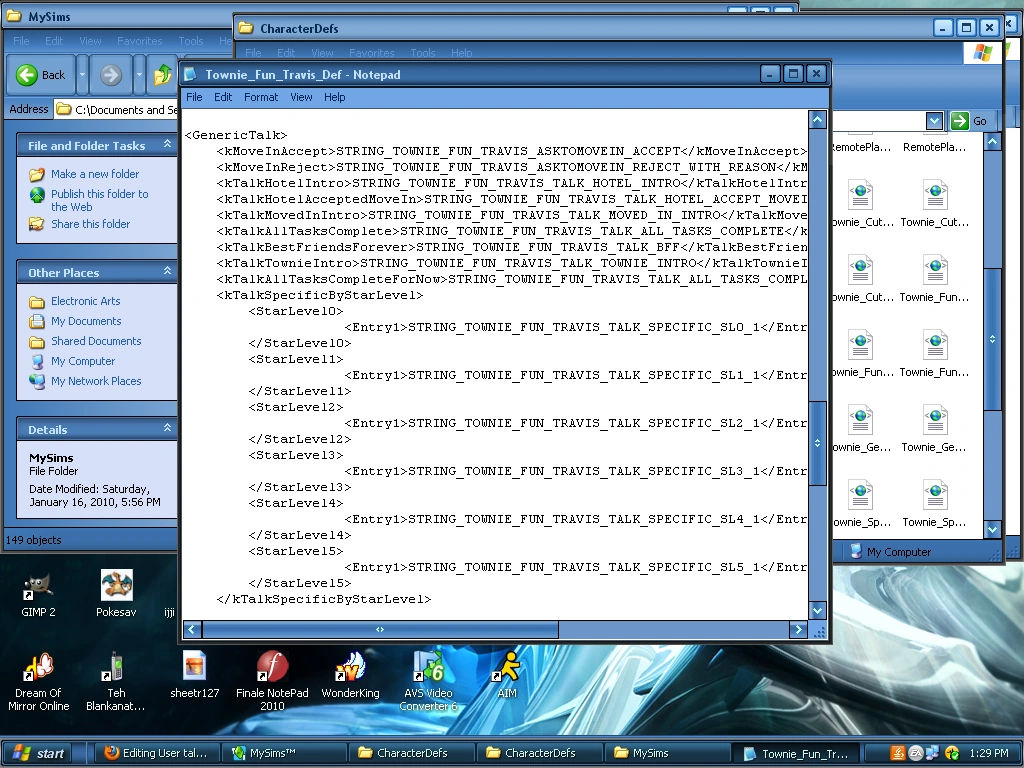This screenshot has height=768, width=1024.
Task: Collapse the Other Places panel
Action: click(x=167, y=270)
